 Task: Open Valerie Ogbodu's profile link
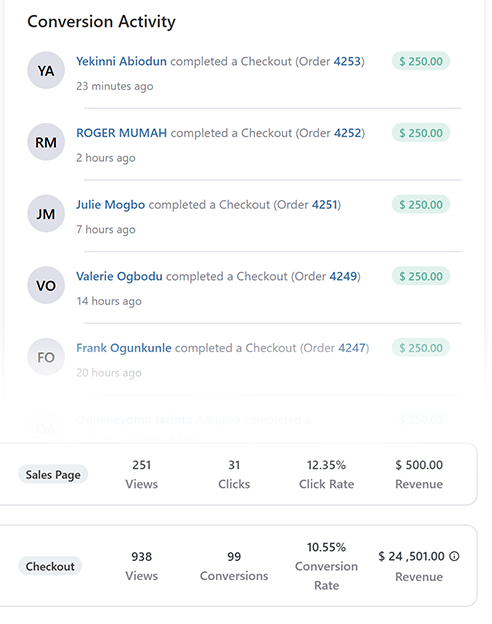pyautogui.click(x=119, y=276)
